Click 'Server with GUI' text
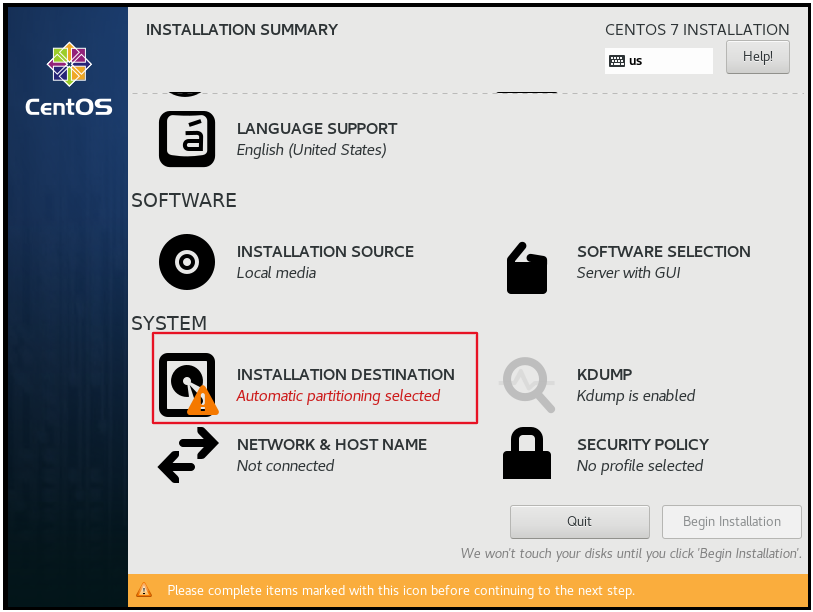This screenshot has height=612, width=813. (x=628, y=273)
